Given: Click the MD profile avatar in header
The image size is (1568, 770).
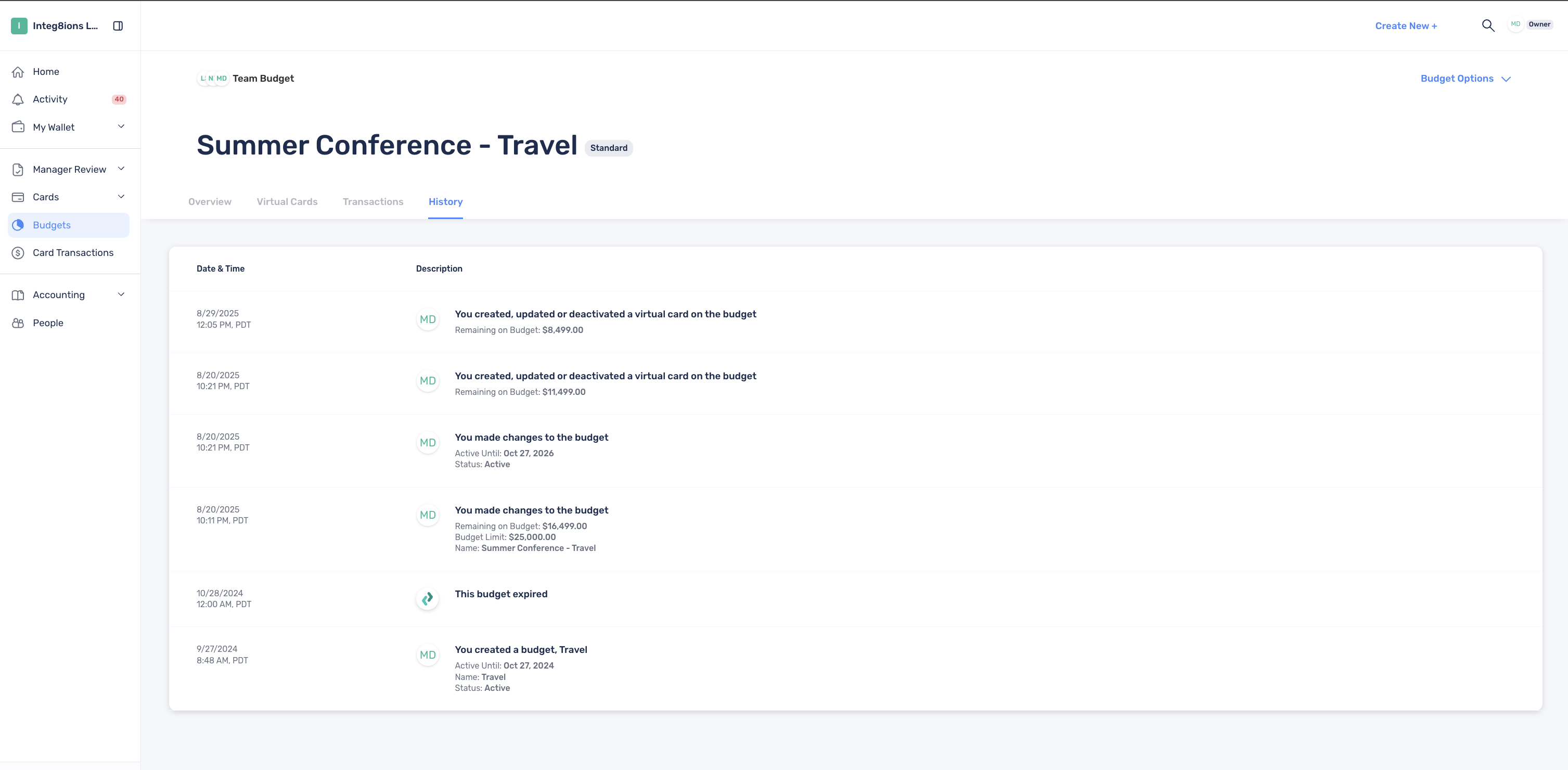Looking at the screenshot, I should [x=1515, y=24].
